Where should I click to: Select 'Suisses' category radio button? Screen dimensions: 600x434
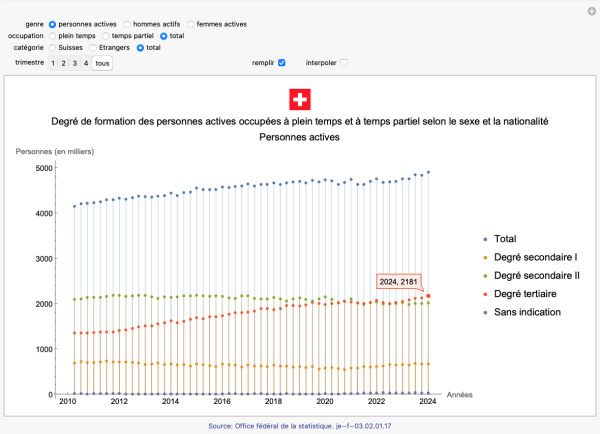tap(53, 47)
